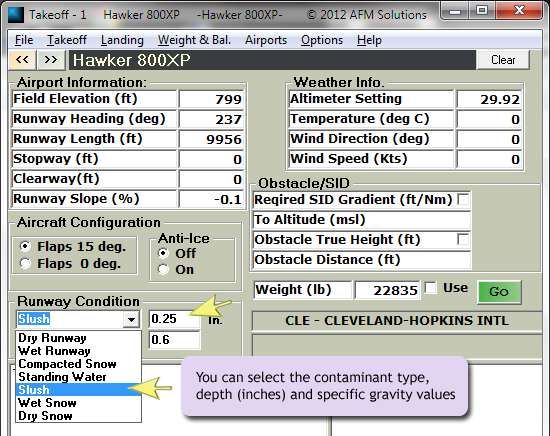Open the Options menu
The image size is (550, 436).
[x=322, y=40]
